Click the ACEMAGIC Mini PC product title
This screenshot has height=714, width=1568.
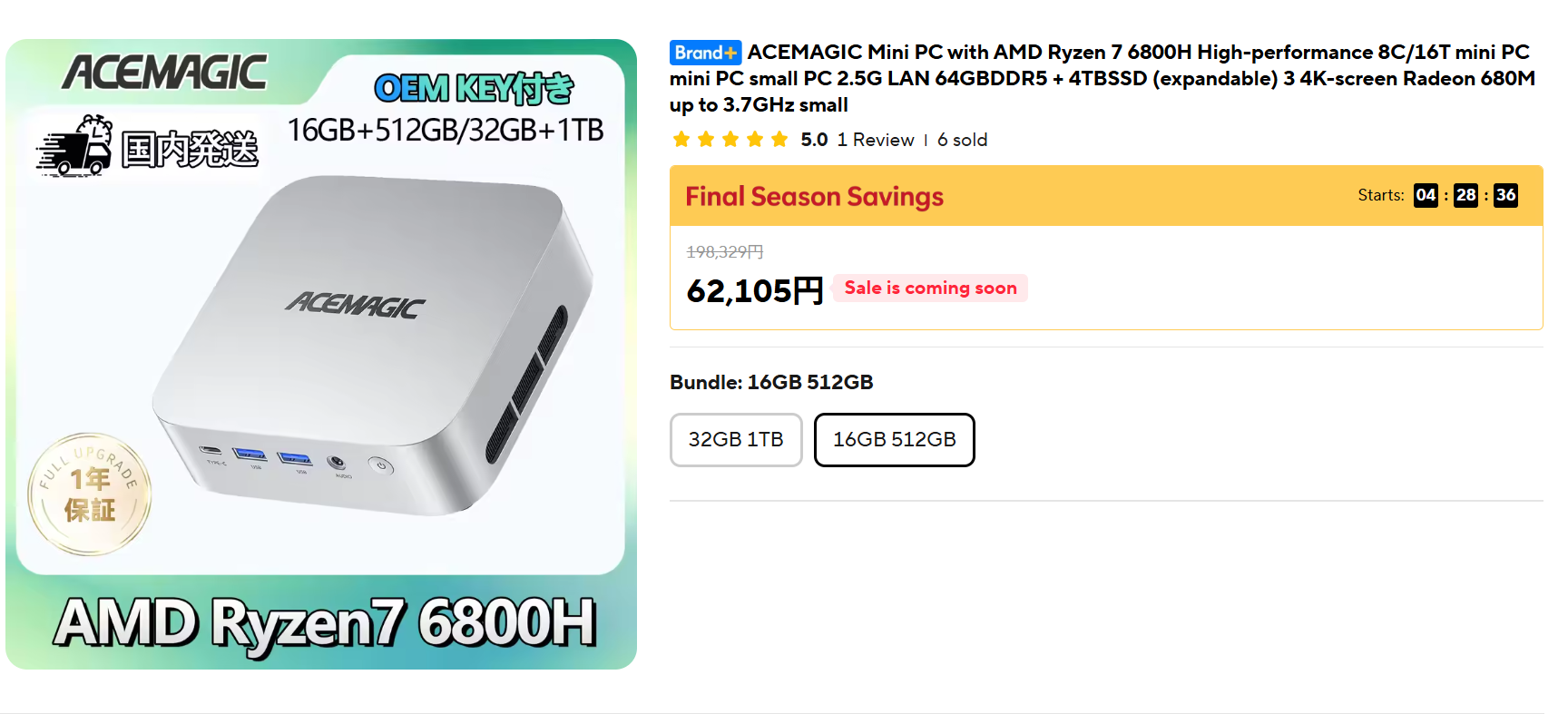[x=1102, y=78]
